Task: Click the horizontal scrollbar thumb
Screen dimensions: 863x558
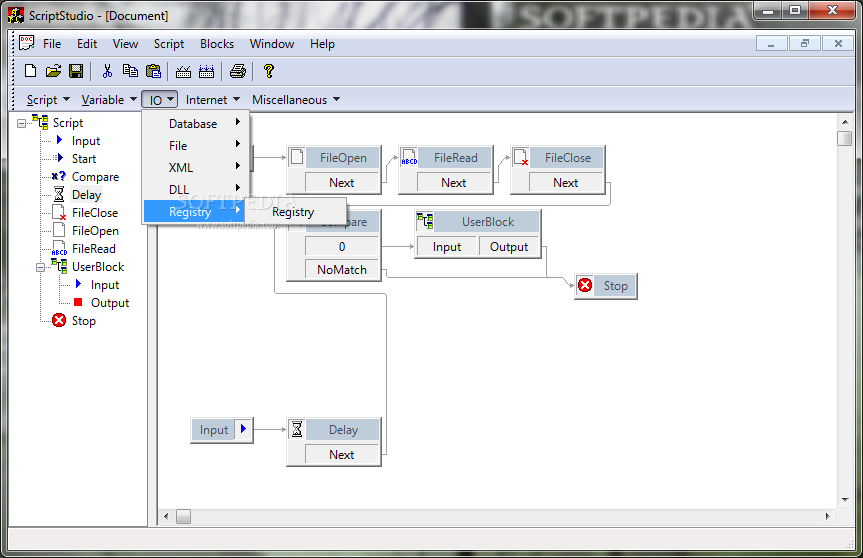Action: coord(183,516)
